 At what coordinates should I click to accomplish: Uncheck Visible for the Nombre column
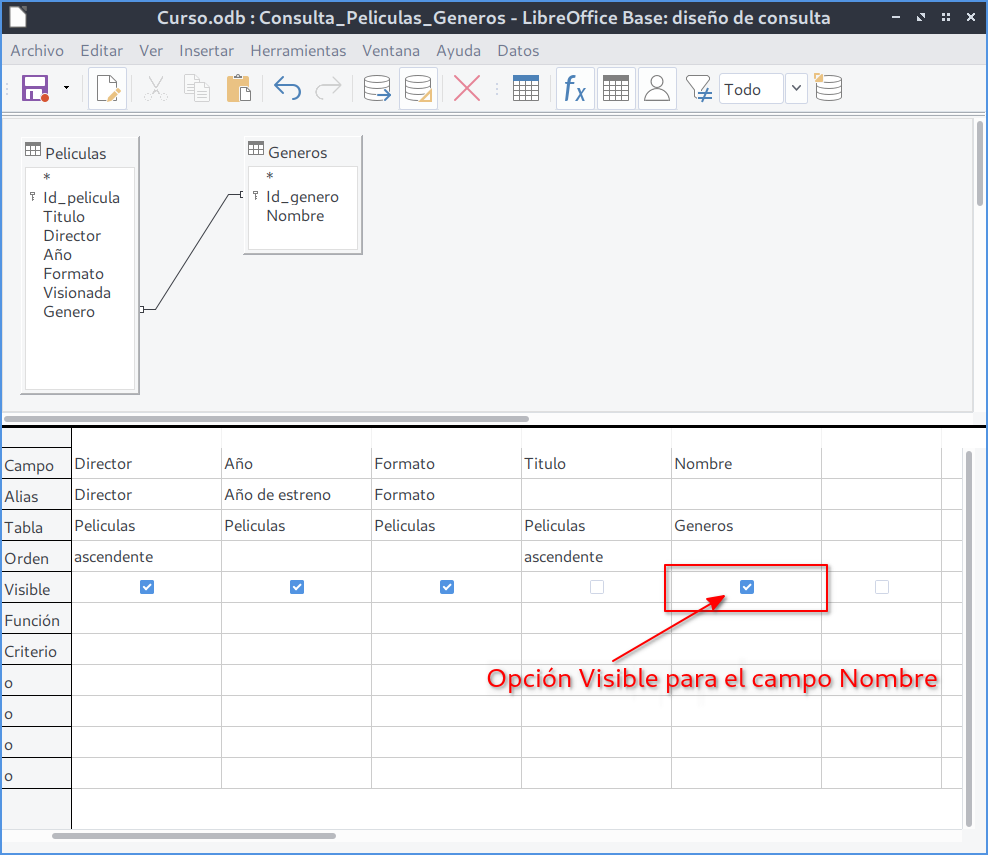pos(747,587)
